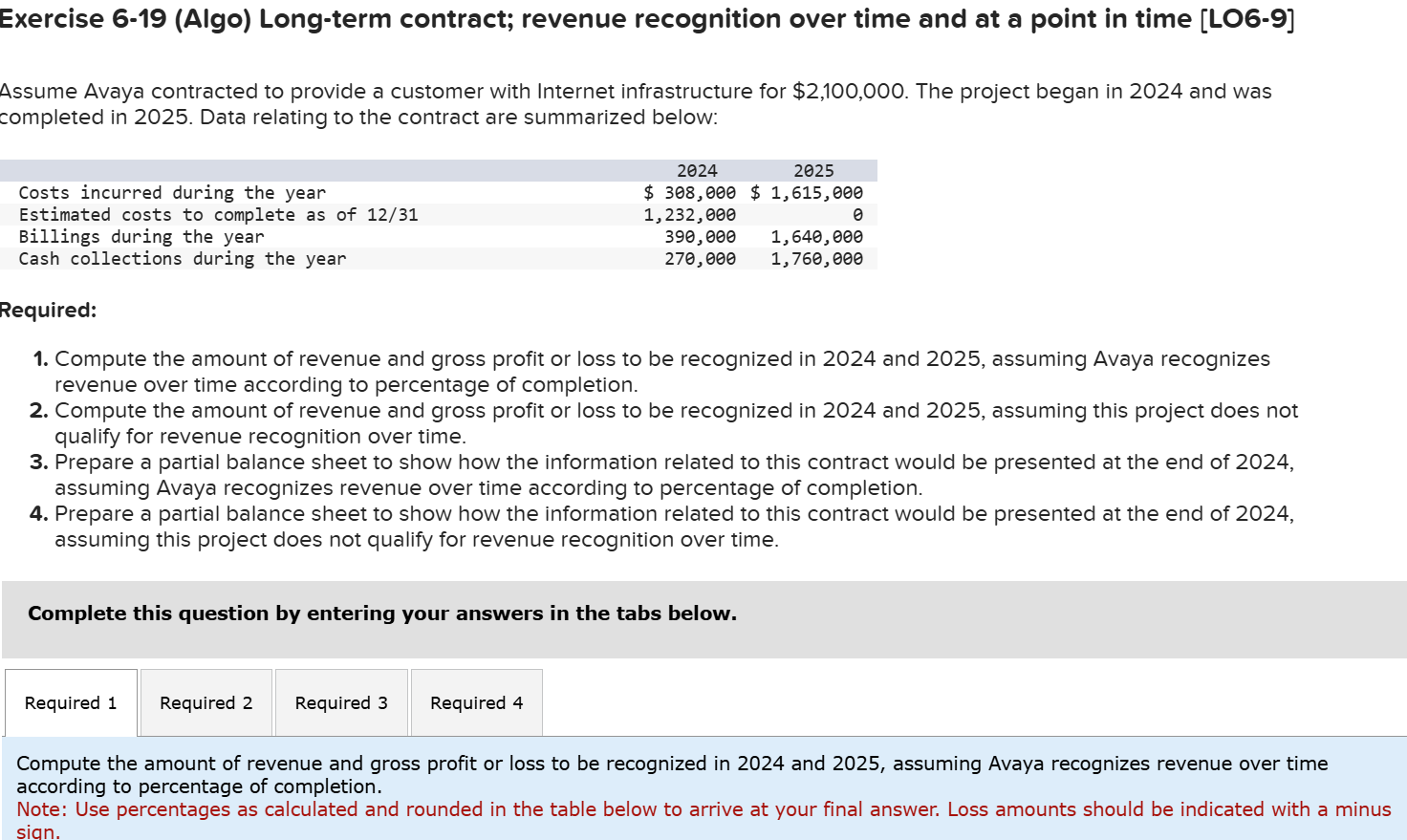Select the Estimated costs to complete row
1407x840 pixels.
coord(219,214)
